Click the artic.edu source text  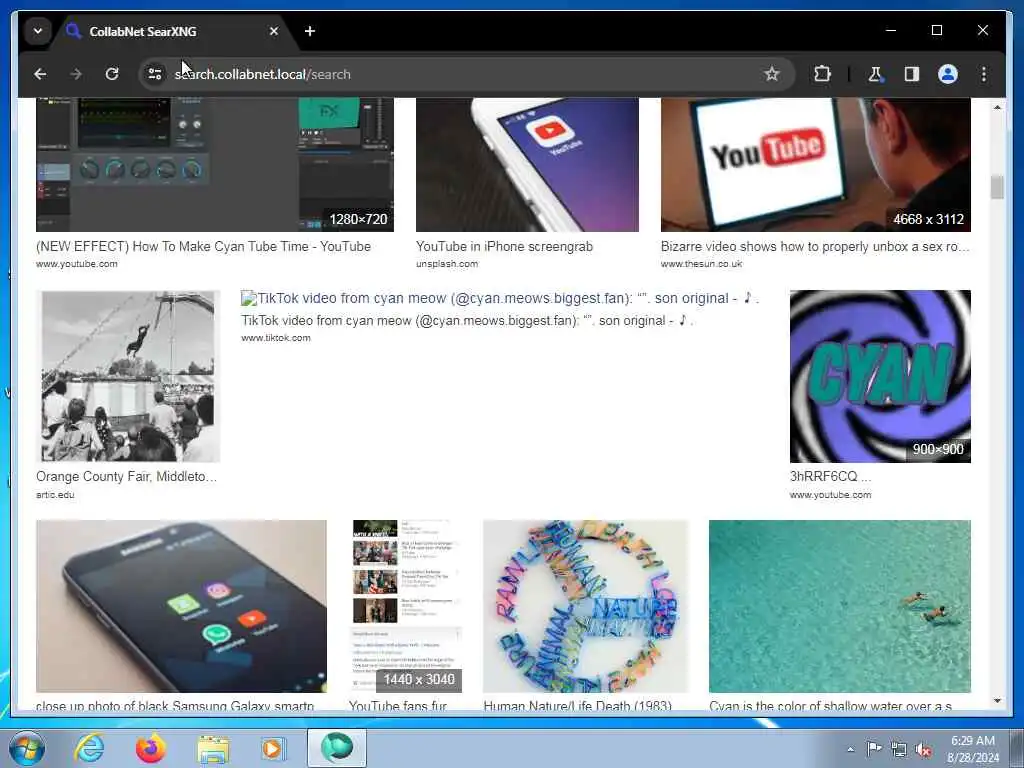click(55, 494)
